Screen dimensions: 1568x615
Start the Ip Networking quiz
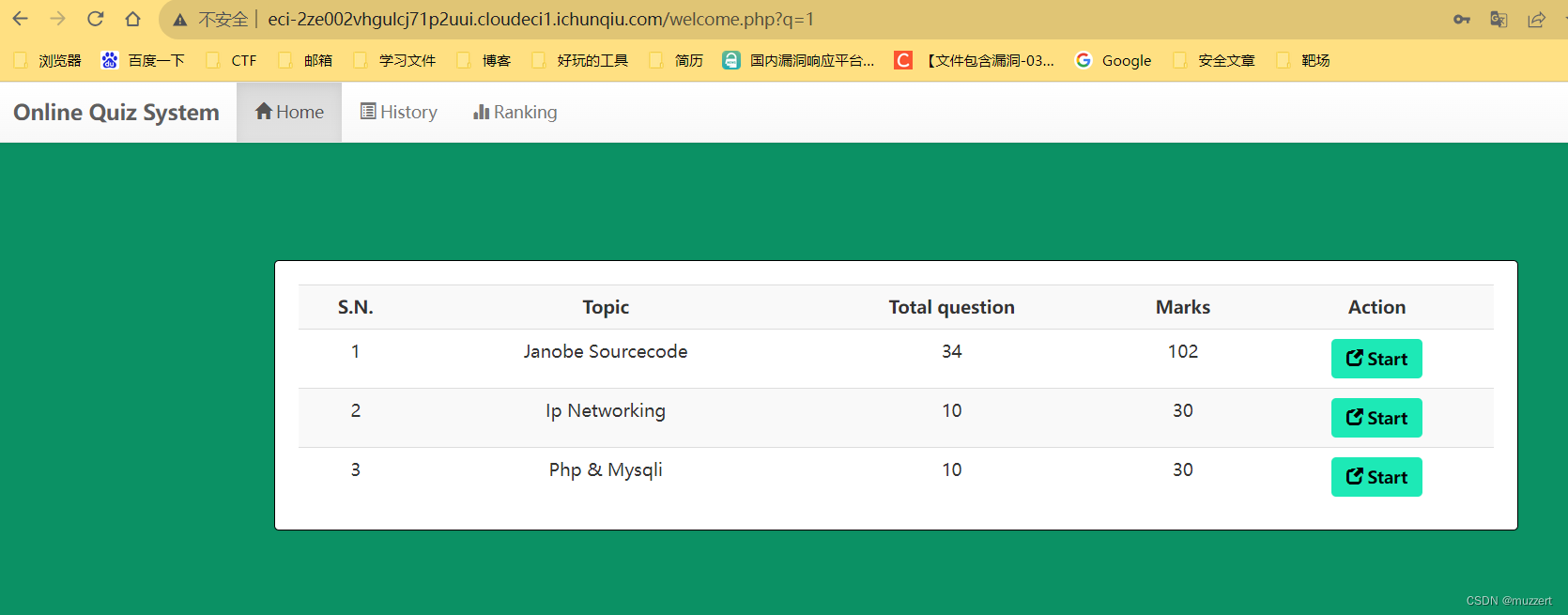tap(1376, 418)
